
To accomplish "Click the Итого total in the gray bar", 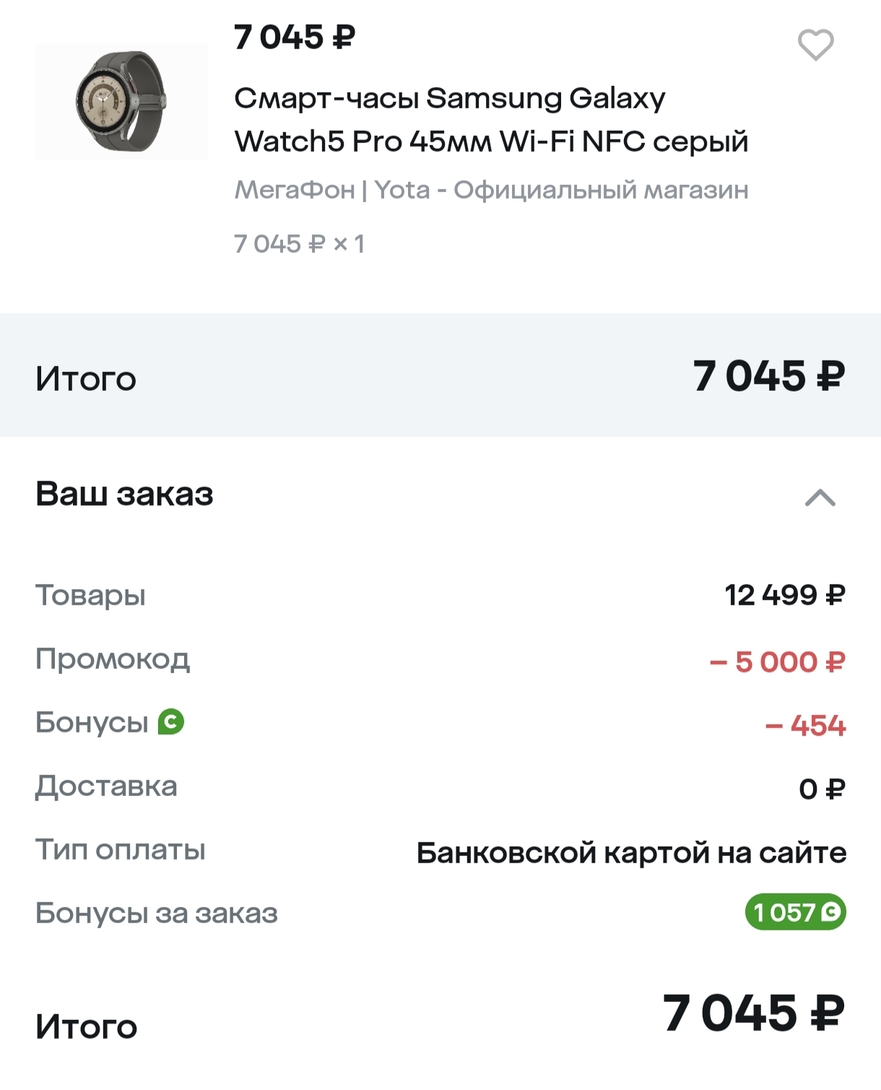I will pyautogui.click(x=86, y=379).
